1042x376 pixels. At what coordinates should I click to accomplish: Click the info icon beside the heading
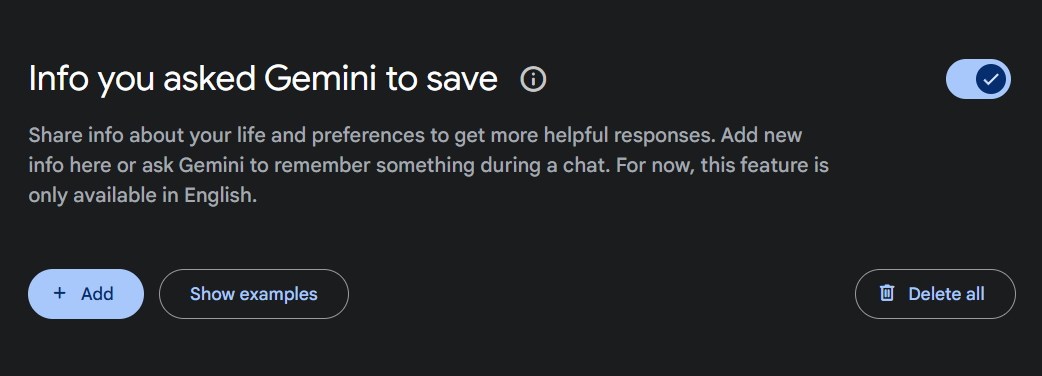coord(533,79)
